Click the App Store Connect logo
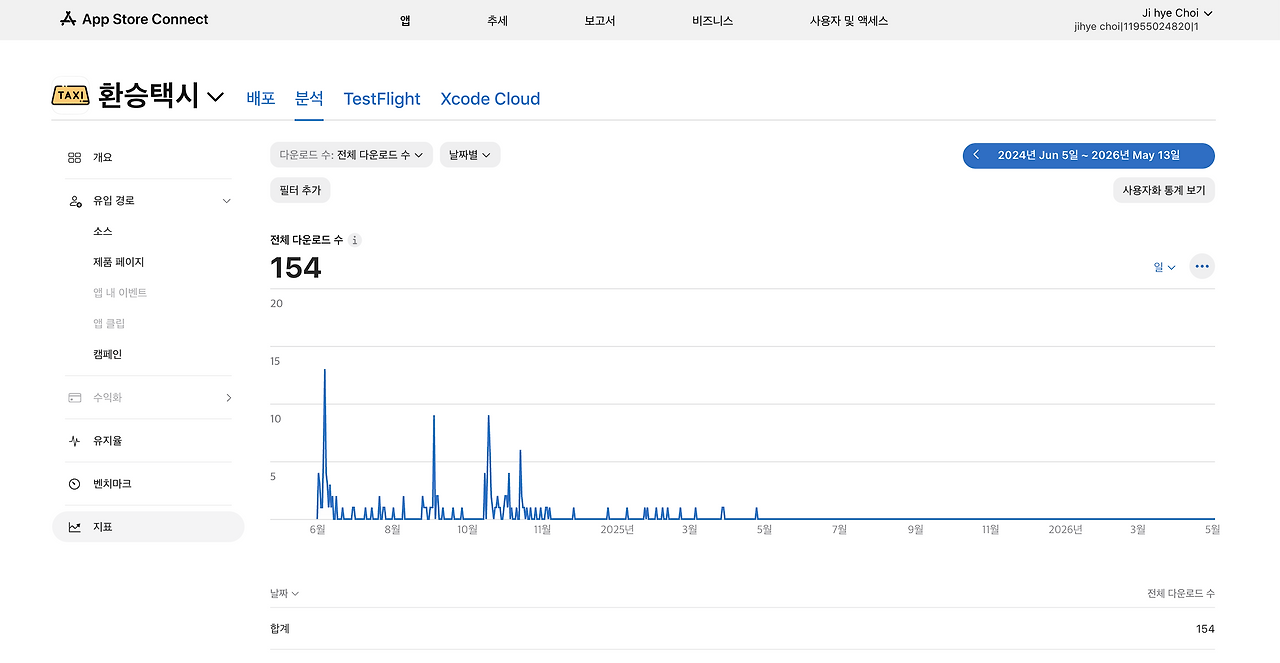 click(x=134, y=19)
